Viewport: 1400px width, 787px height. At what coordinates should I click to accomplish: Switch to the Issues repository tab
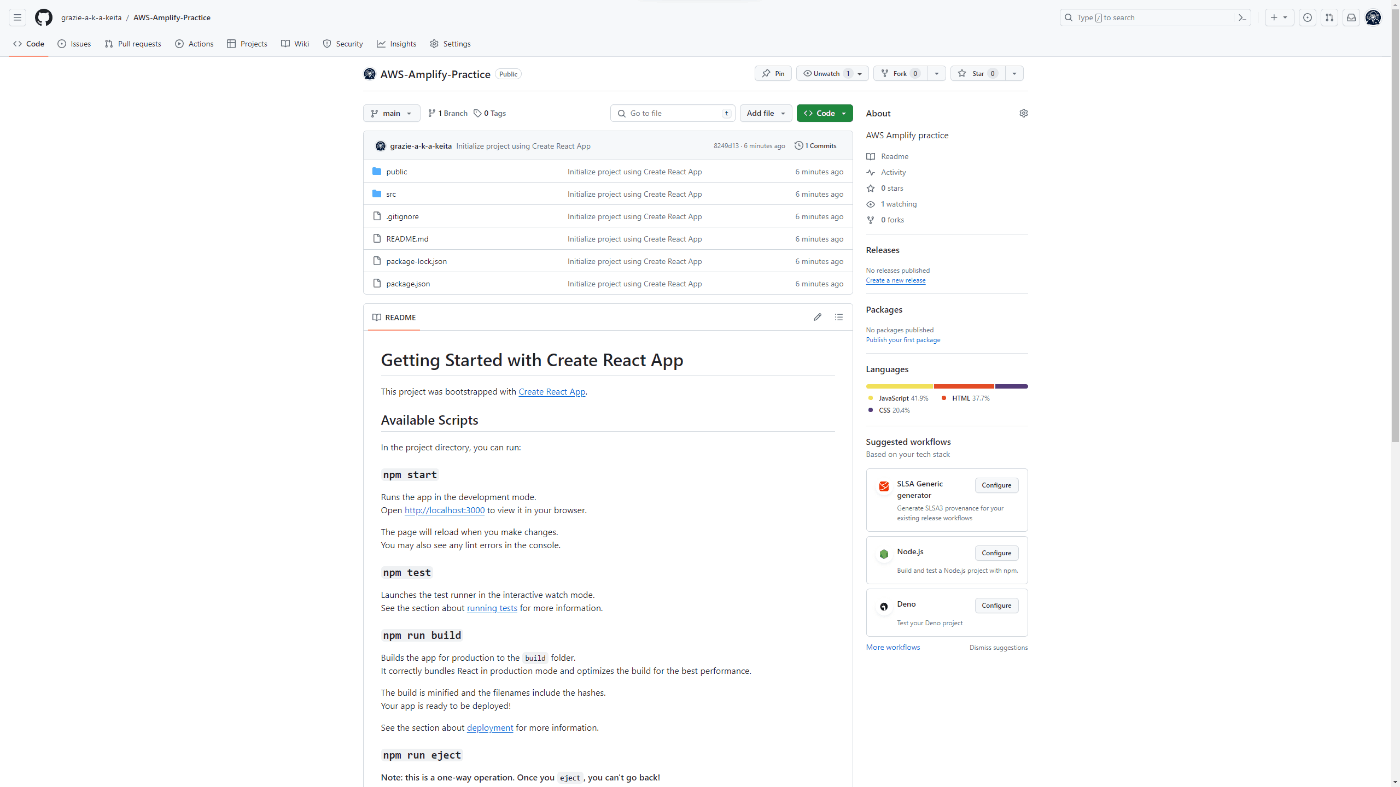[x=74, y=44]
